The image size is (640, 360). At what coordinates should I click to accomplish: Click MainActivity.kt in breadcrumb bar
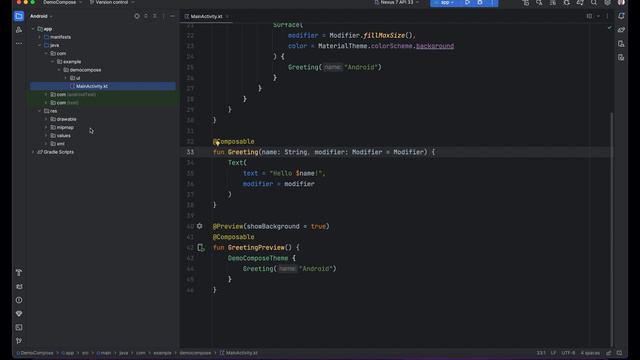coord(239,353)
